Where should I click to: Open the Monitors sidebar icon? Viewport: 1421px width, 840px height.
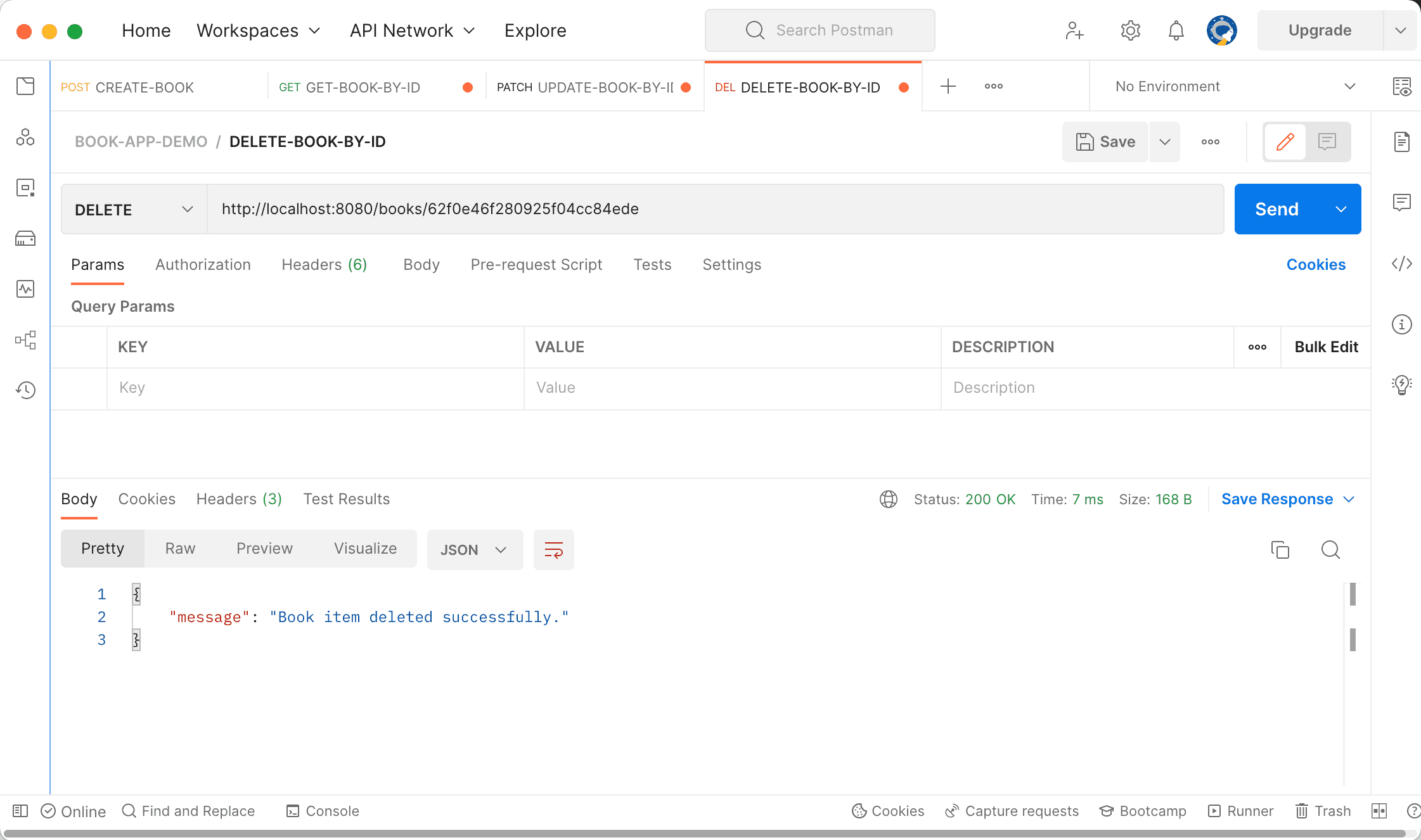[x=25, y=289]
